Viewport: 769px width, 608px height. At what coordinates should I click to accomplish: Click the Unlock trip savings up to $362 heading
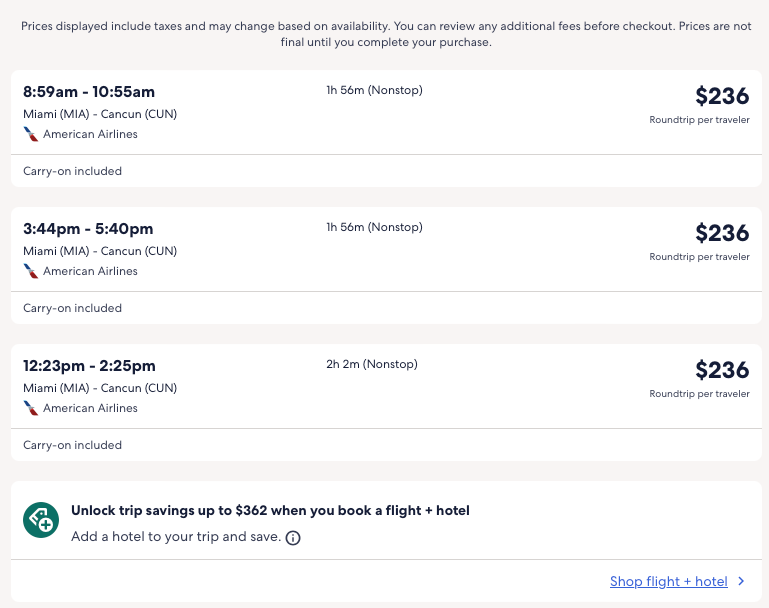[270, 511]
